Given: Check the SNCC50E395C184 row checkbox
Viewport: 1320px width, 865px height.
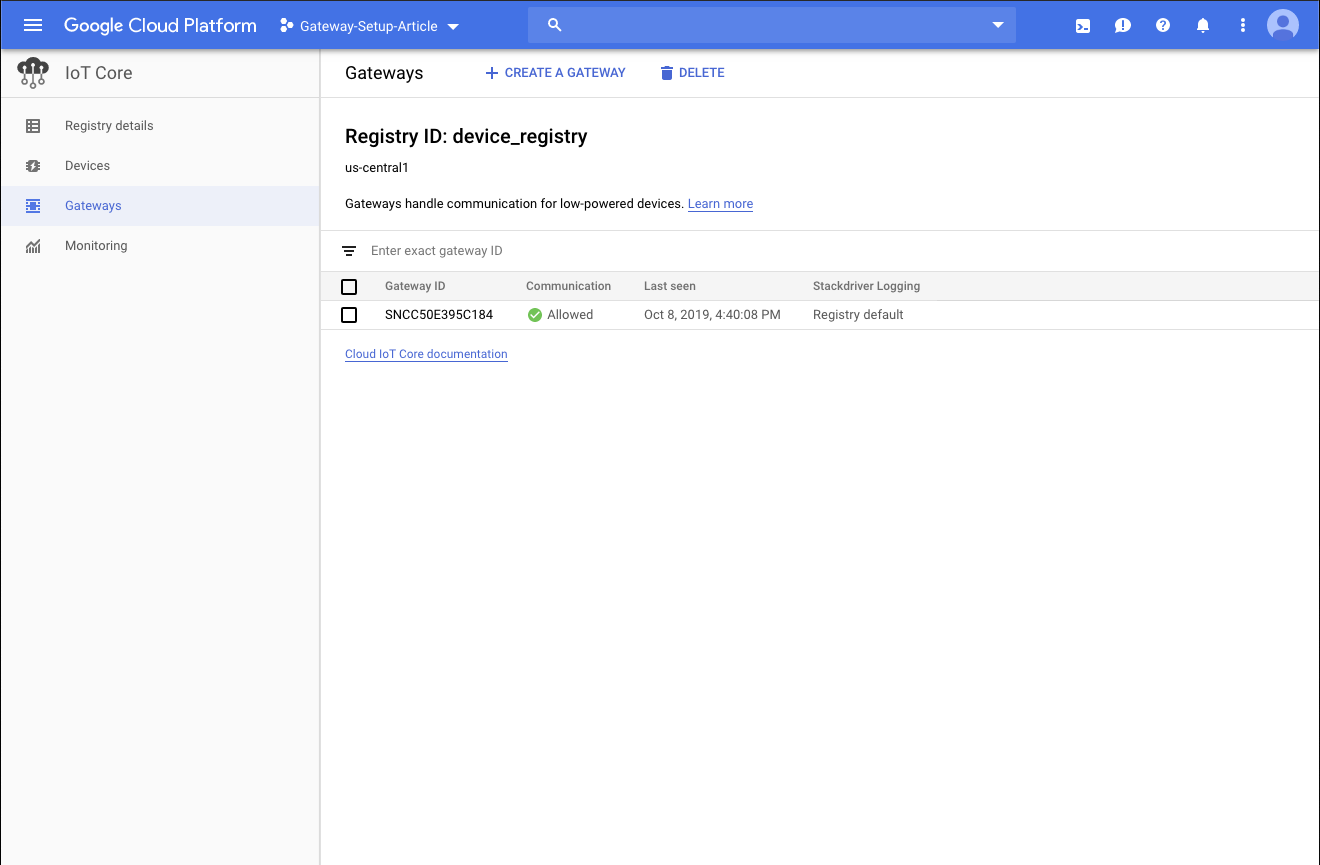Looking at the screenshot, I should (349, 314).
